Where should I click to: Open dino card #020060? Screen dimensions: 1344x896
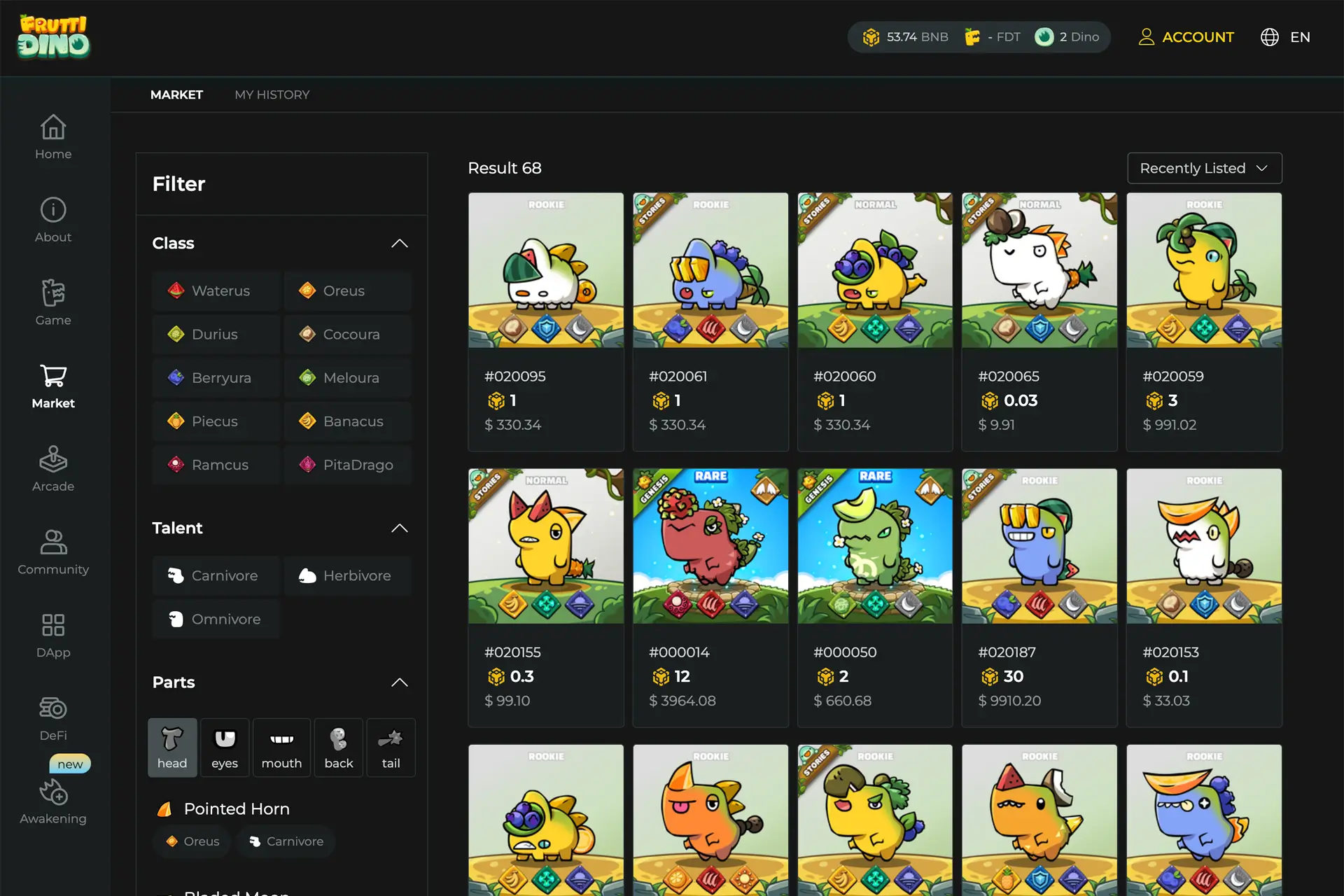[875, 322]
